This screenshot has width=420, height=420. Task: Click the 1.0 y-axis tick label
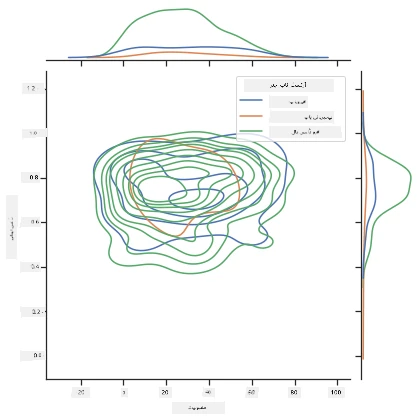click(x=34, y=133)
